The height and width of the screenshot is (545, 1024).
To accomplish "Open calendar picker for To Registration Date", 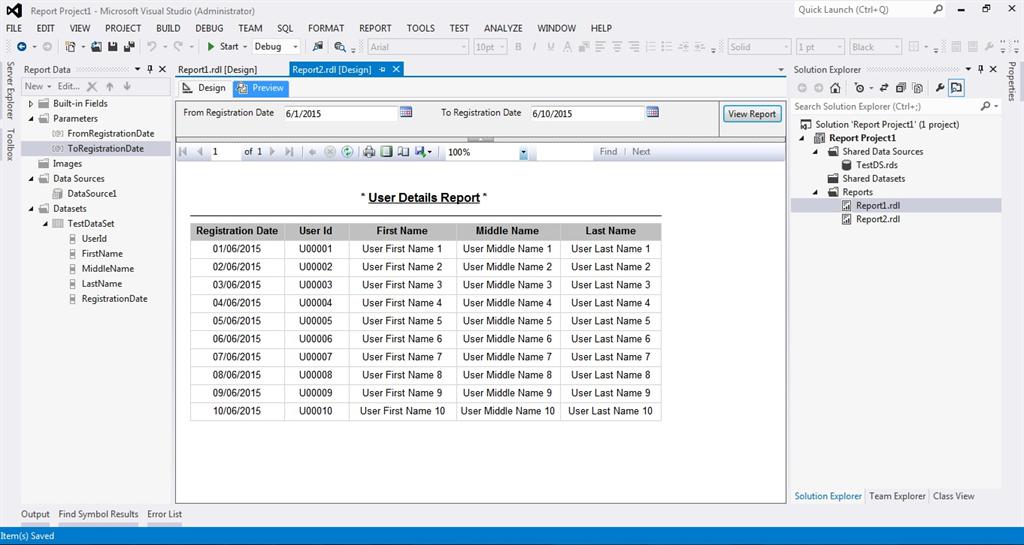I will 652,113.
